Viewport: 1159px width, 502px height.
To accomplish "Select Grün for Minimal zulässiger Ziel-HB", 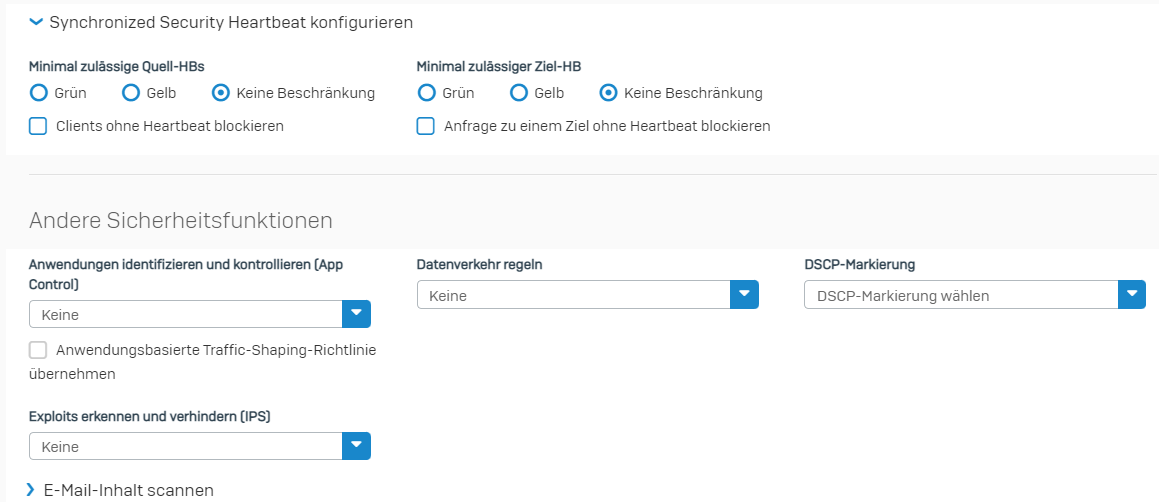I will point(426,92).
